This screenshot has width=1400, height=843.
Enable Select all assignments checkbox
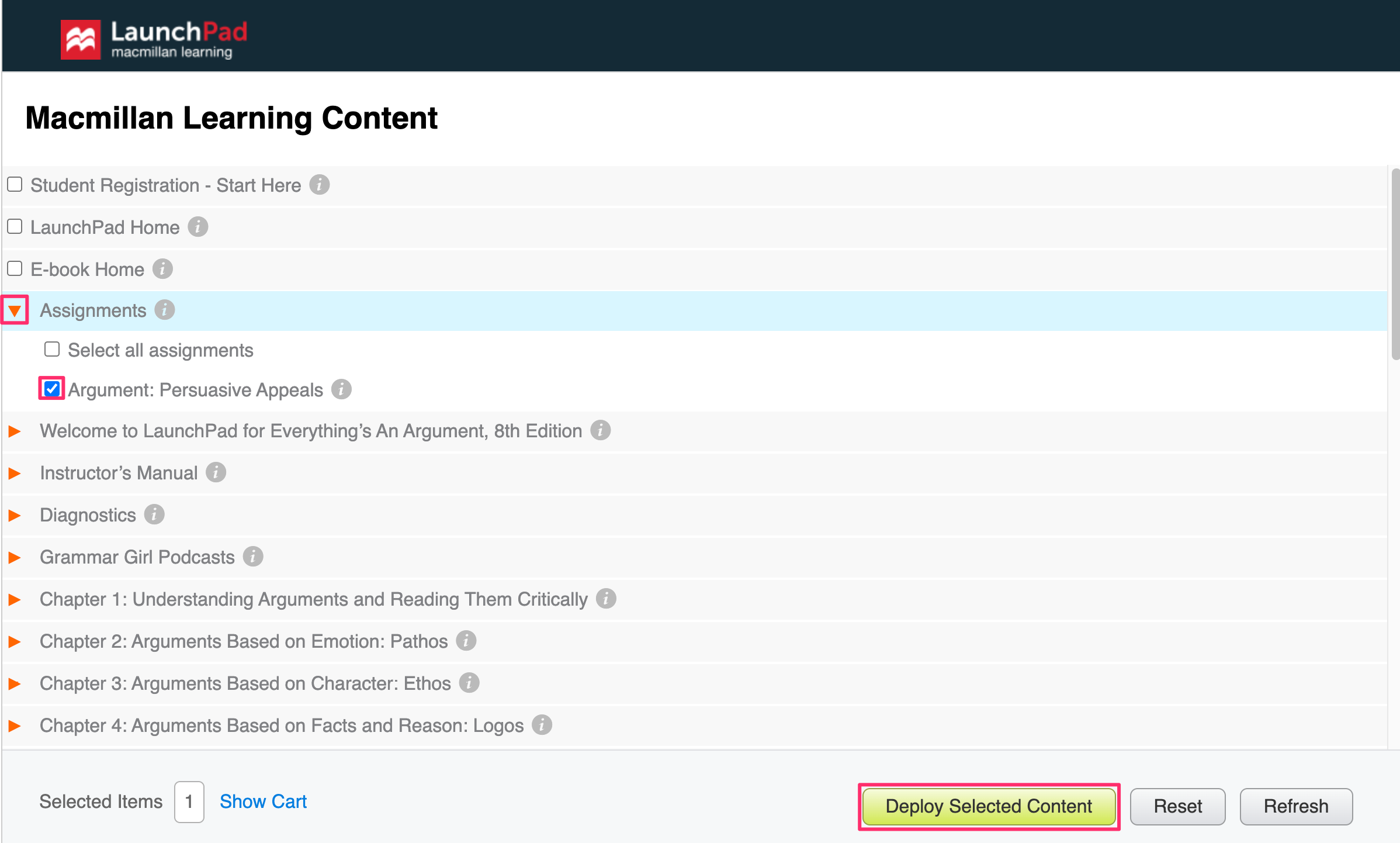point(52,350)
